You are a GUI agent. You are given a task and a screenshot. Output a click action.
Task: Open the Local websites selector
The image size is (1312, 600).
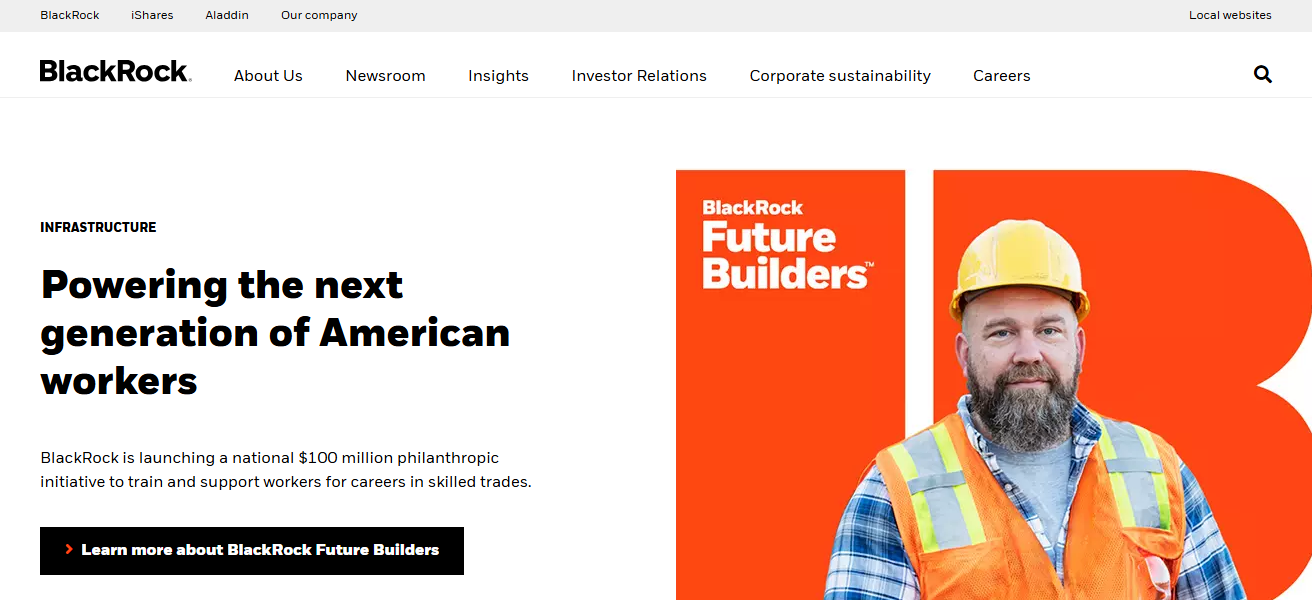(x=1230, y=15)
